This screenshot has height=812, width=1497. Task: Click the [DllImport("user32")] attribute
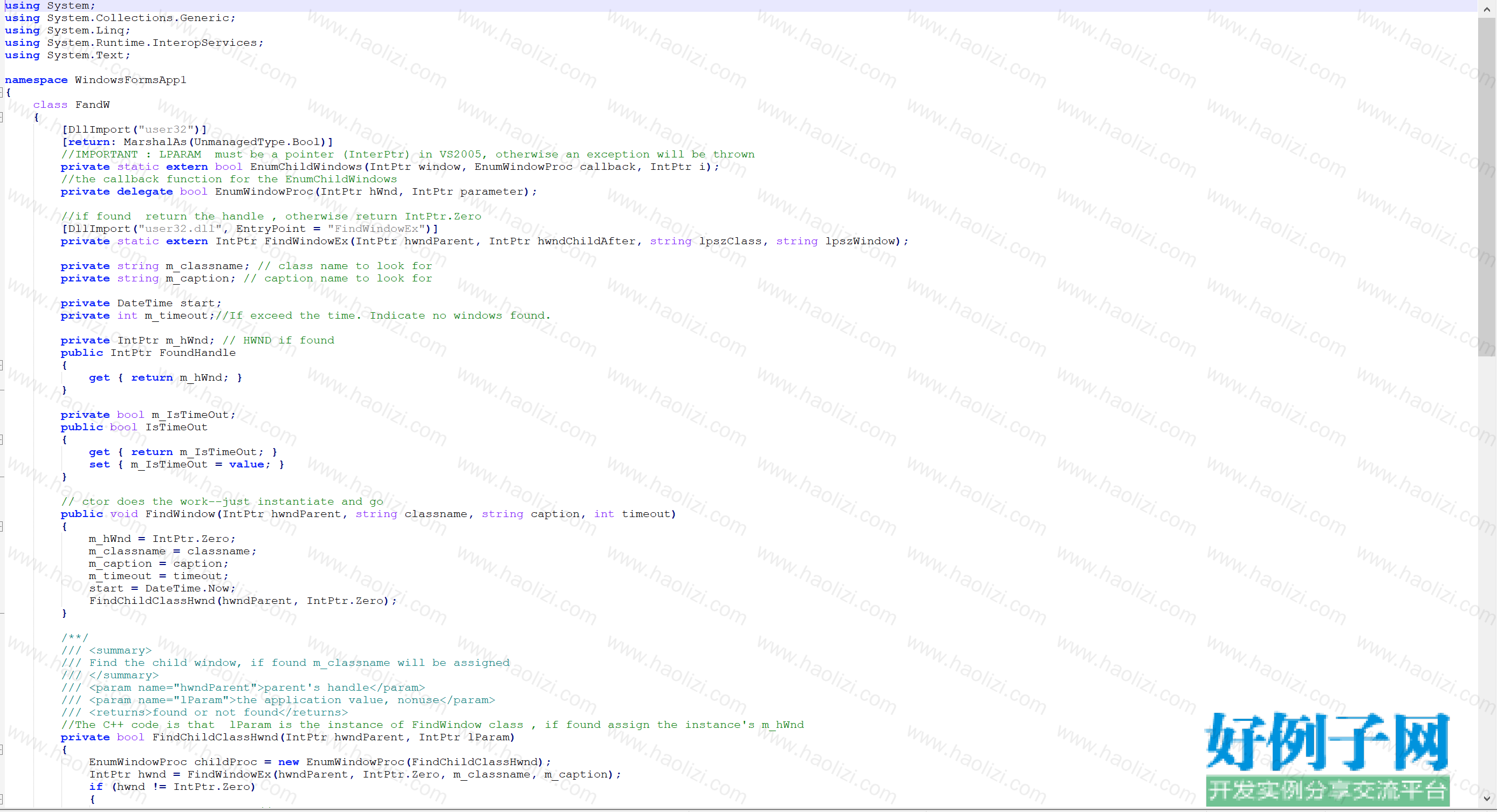pyautogui.click(x=134, y=129)
